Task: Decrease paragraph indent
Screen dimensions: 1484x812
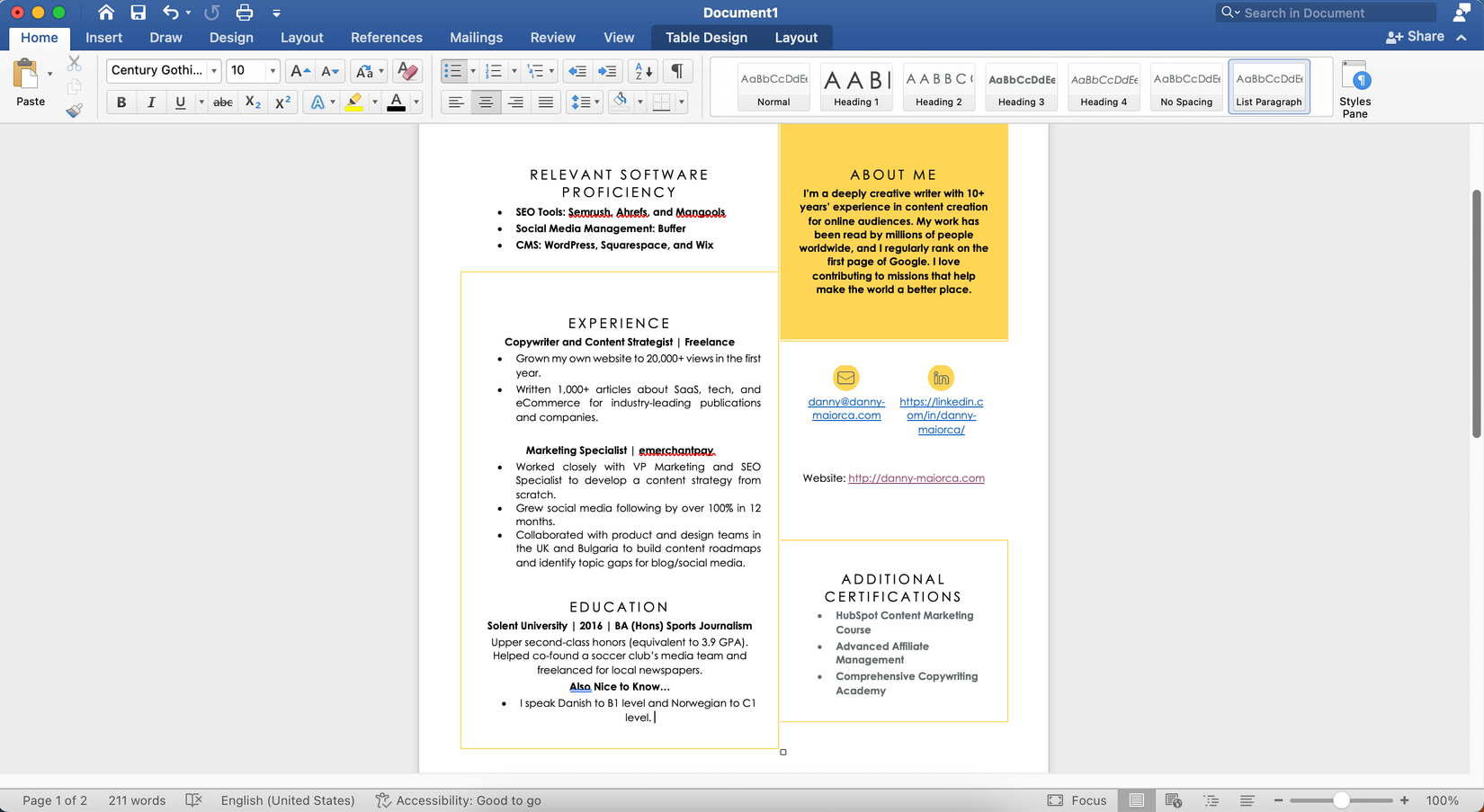Action: (577, 71)
